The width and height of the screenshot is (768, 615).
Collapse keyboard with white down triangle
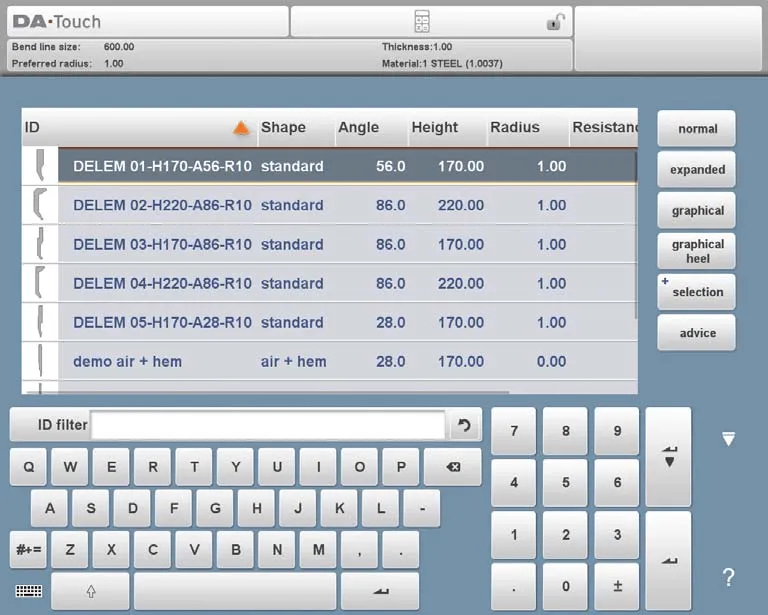[728, 439]
